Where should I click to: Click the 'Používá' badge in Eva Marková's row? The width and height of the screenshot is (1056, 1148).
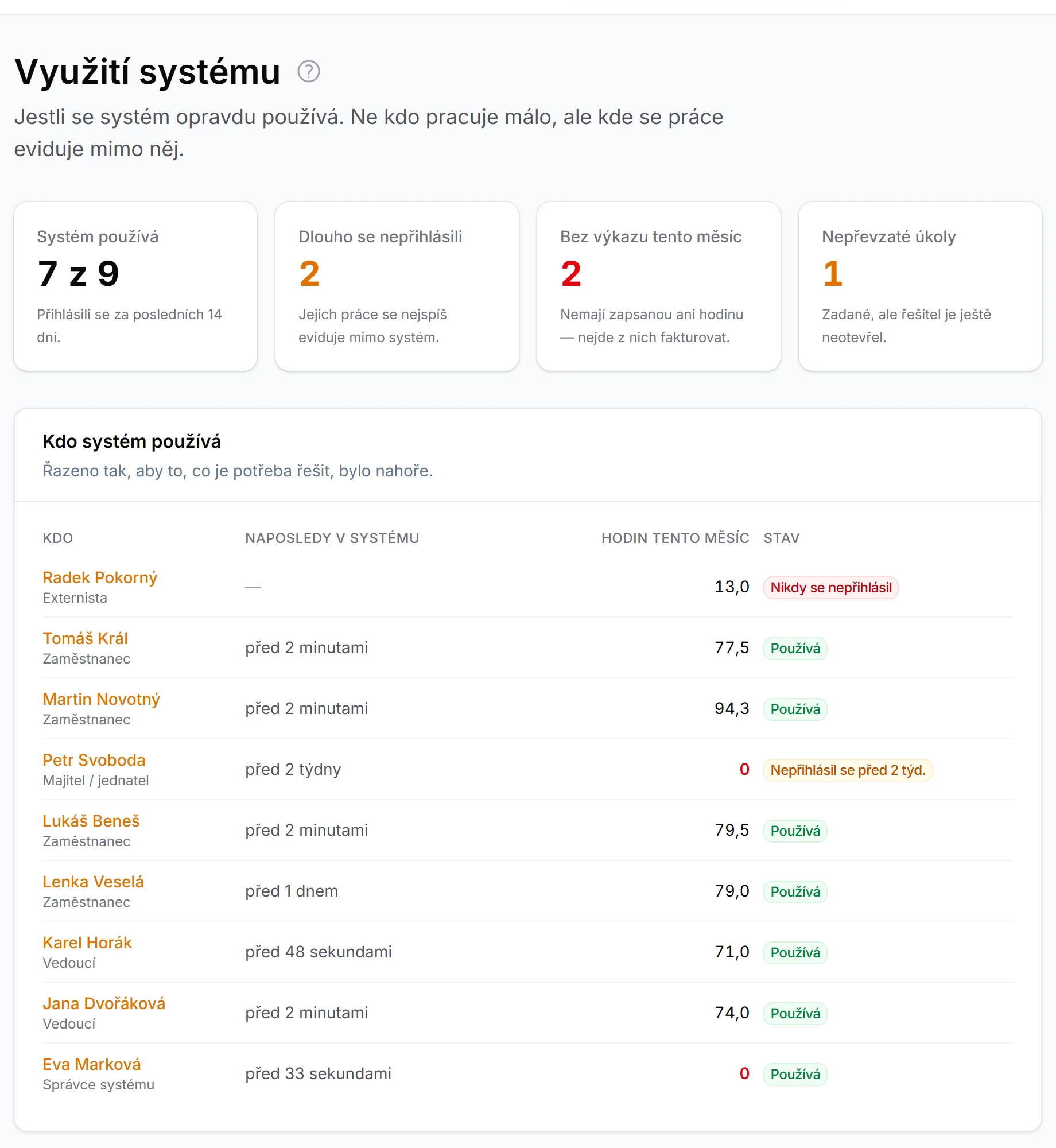[x=795, y=1075]
